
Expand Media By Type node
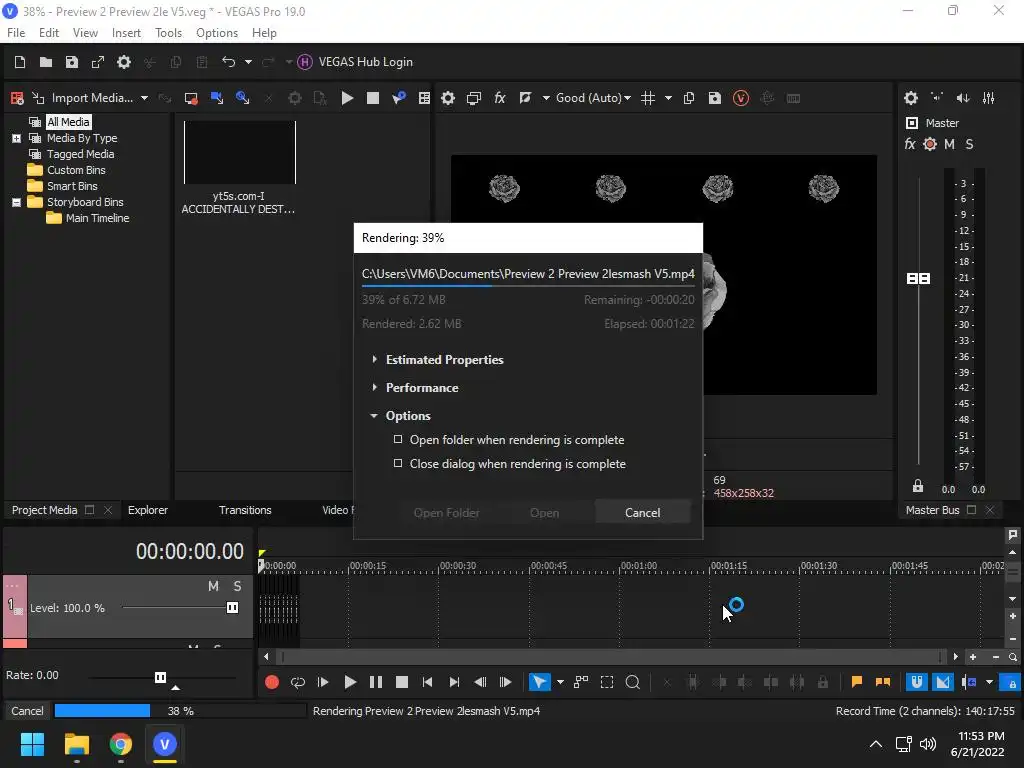(x=16, y=138)
